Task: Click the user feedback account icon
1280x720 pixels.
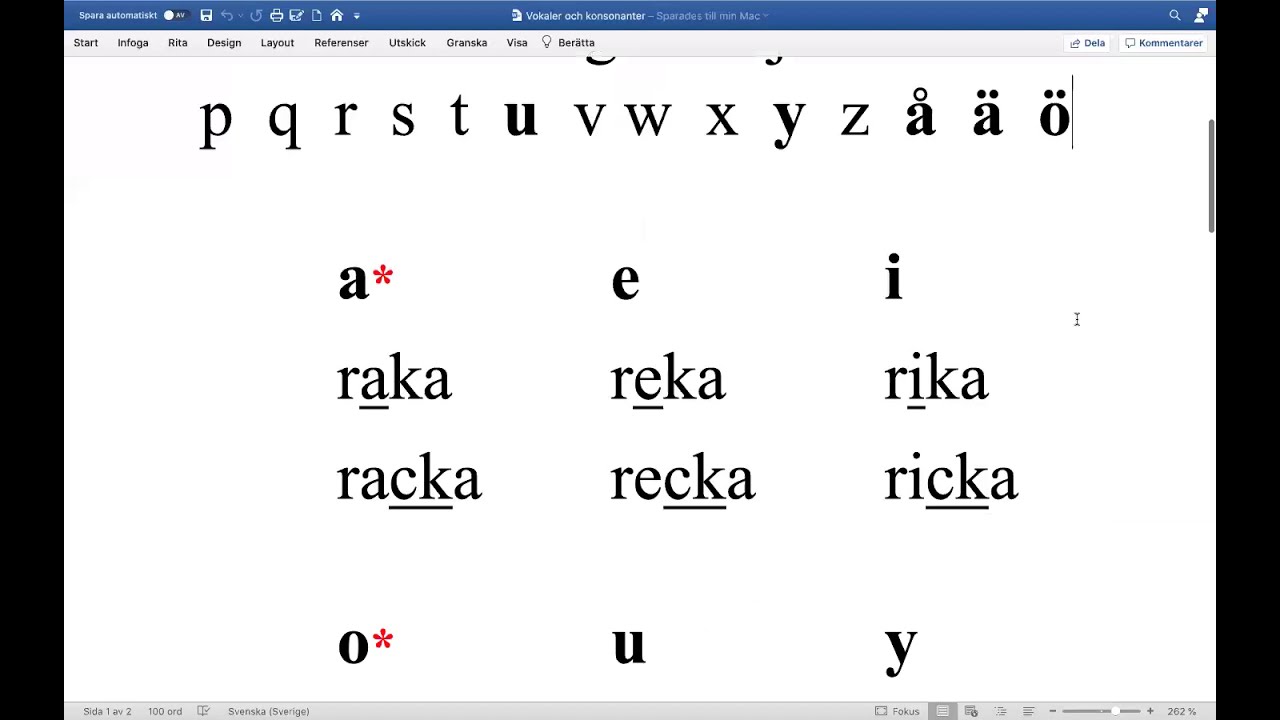Action: click(1201, 15)
